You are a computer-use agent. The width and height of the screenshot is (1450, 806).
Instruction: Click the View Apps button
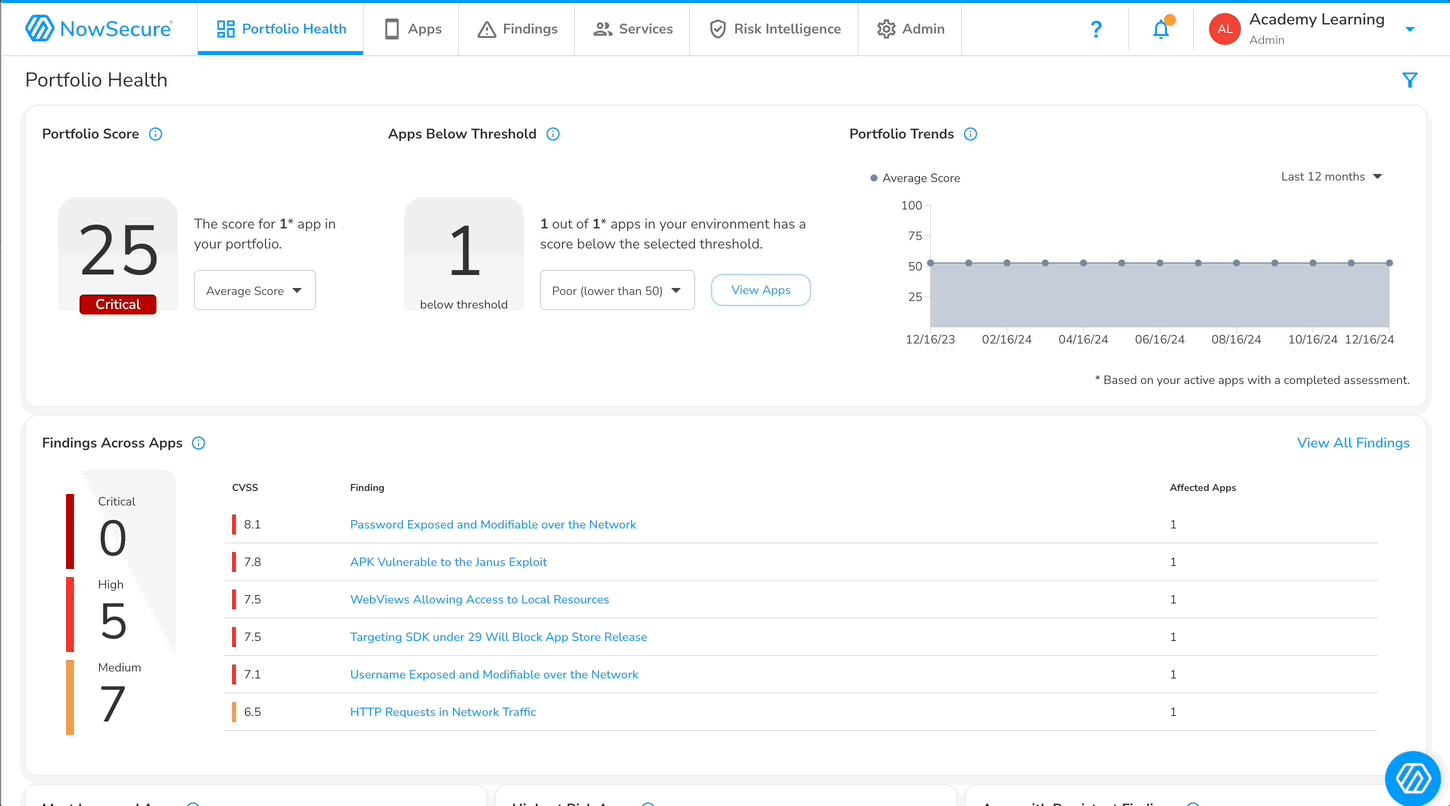(761, 290)
